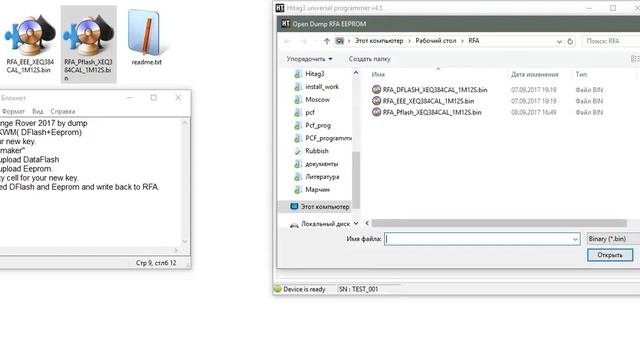Click the HT icon in Hitag3 title bar
The width and height of the screenshot is (640, 360).
click(280, 8)
